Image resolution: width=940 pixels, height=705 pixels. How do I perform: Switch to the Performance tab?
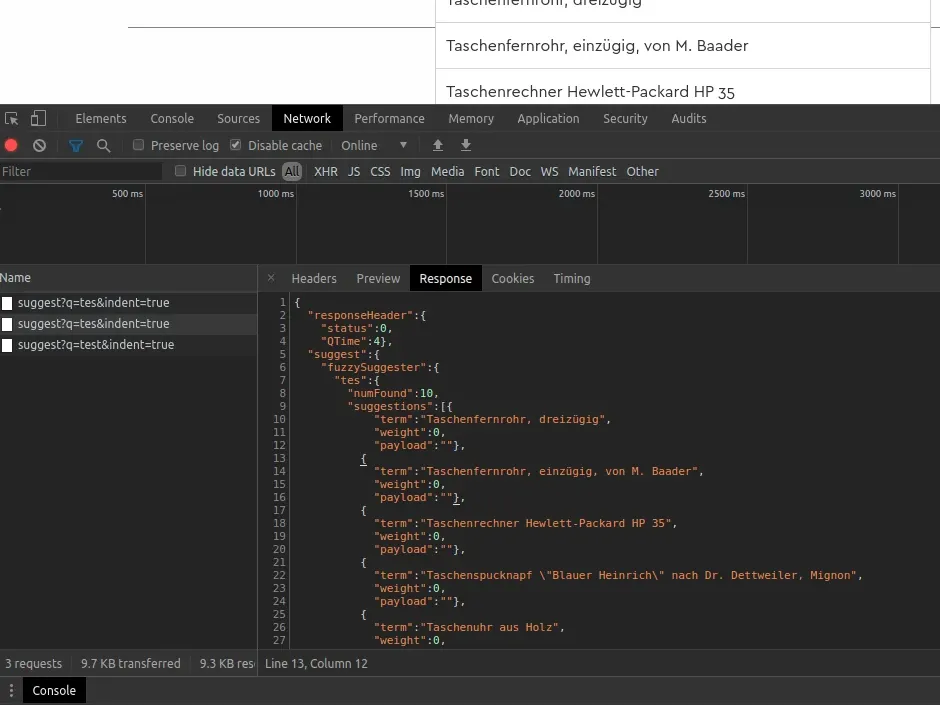click(x=389, y=118)
